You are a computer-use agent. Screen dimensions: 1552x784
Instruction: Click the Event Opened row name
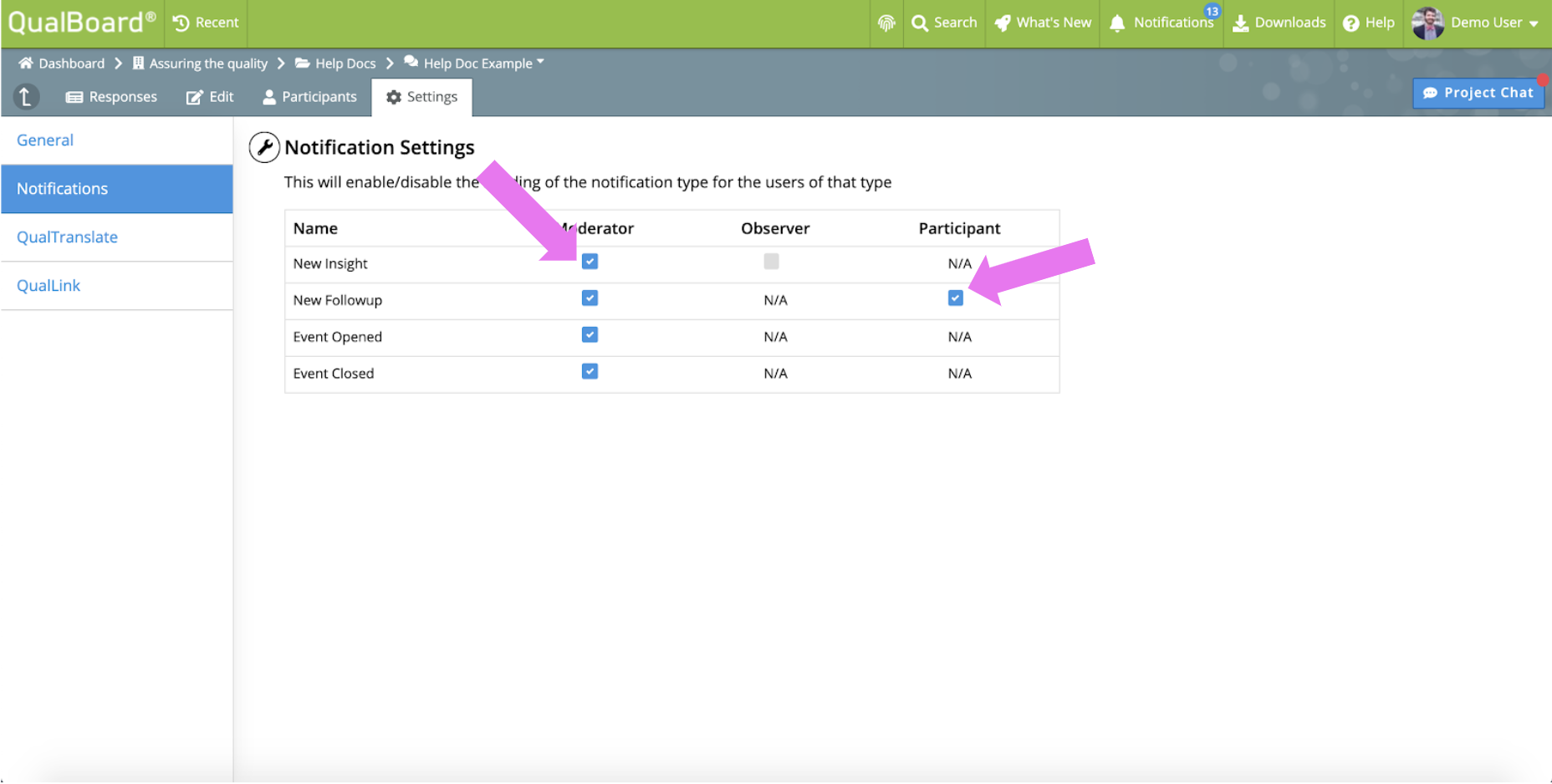[338, 338]
